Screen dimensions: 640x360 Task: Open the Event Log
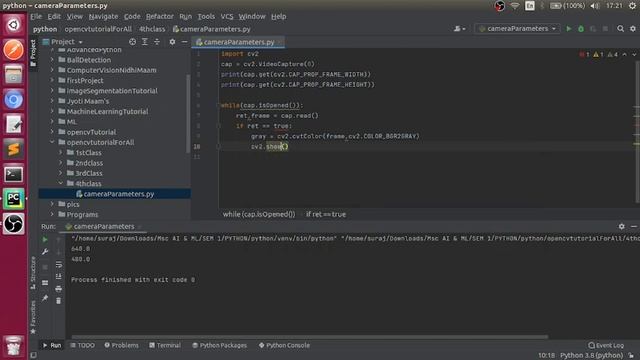click(x=606, y=345)
